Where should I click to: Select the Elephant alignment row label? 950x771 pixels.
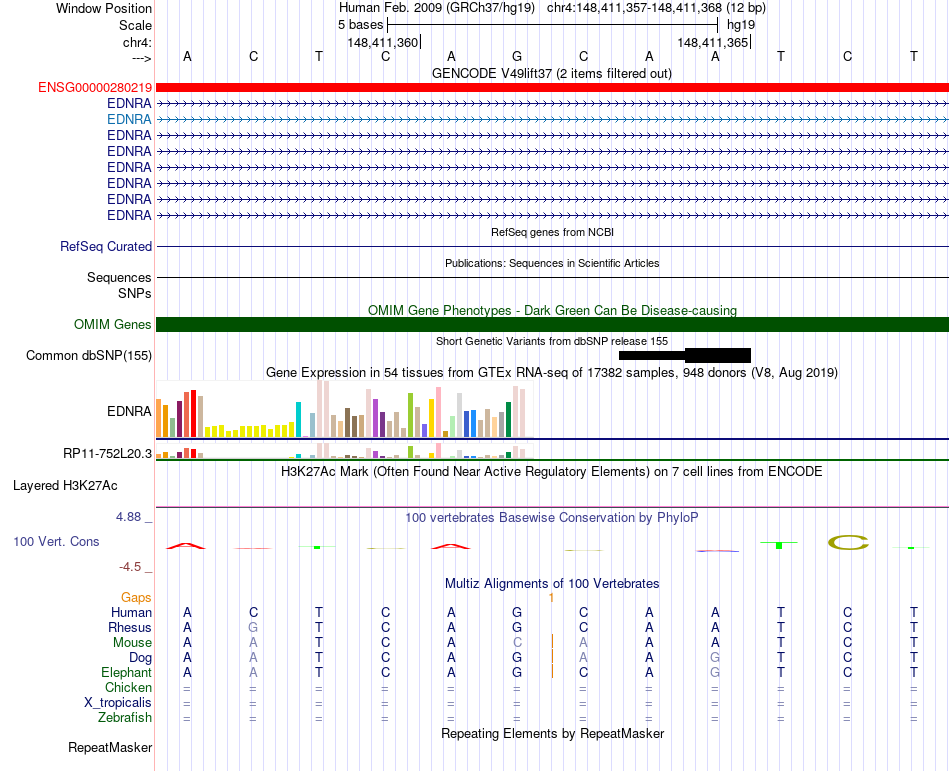click(127, 672)
